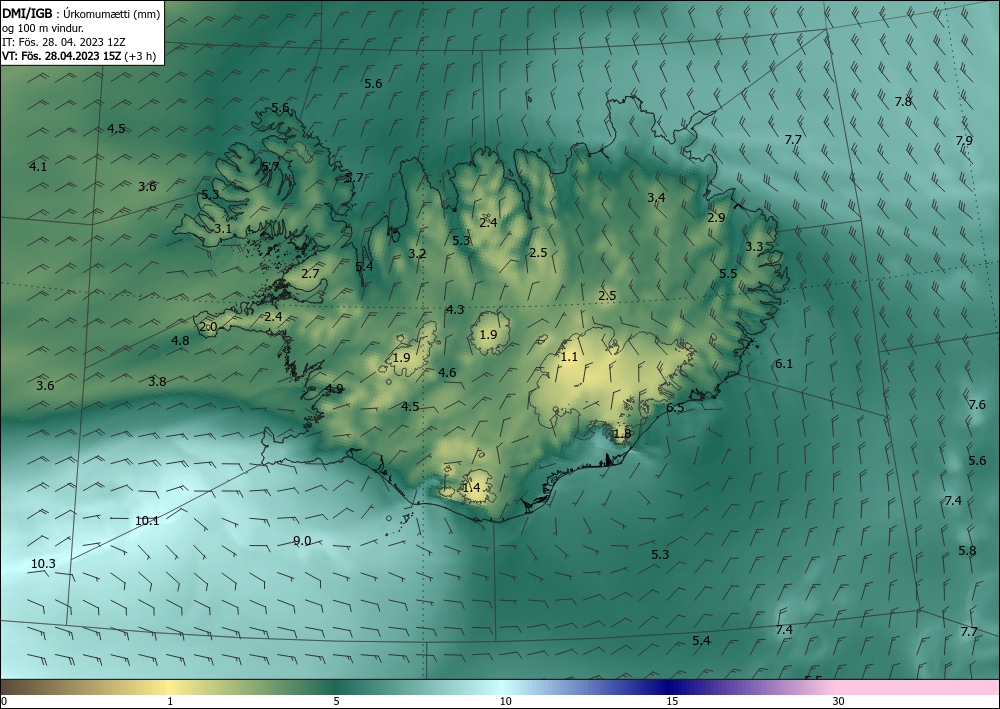The width and height of the screenshot is (1000, 709).
Task: Select the 4.6 value on the map
Action: 447,372
